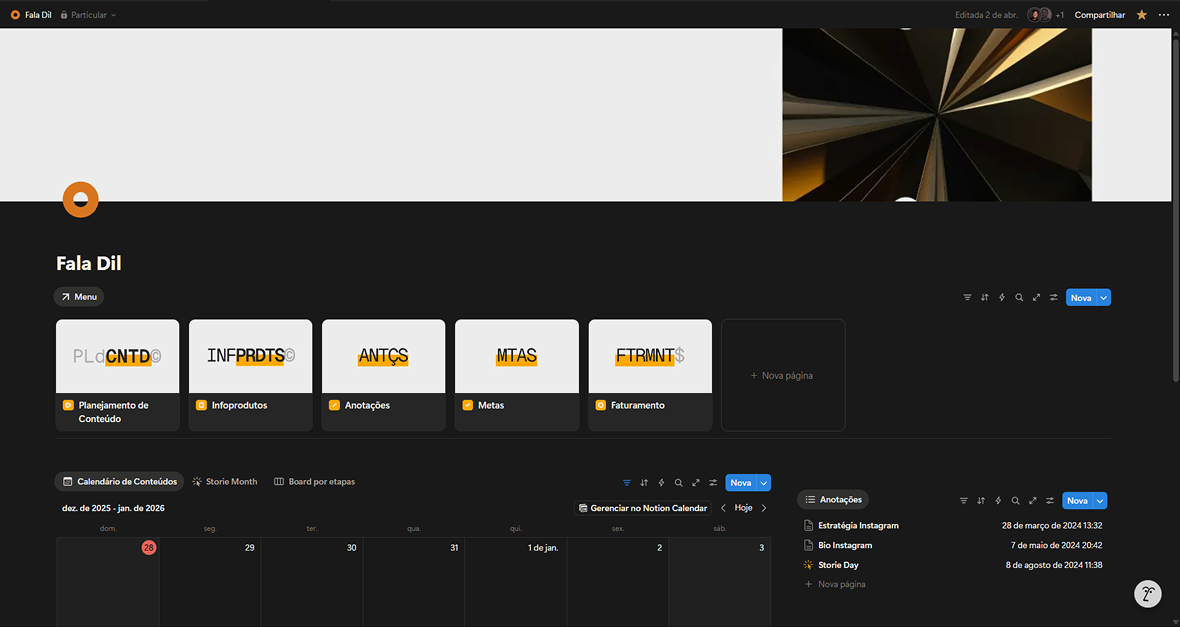Open the Estratégia Instagram note
The height and width of the screenshot is (627, 1180).
click(858, 526)
